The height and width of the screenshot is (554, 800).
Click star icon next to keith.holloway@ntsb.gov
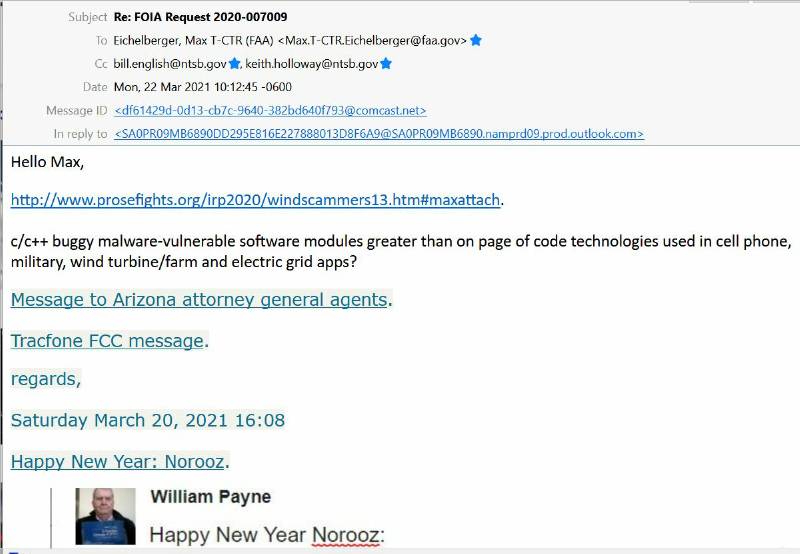point(386,64)
